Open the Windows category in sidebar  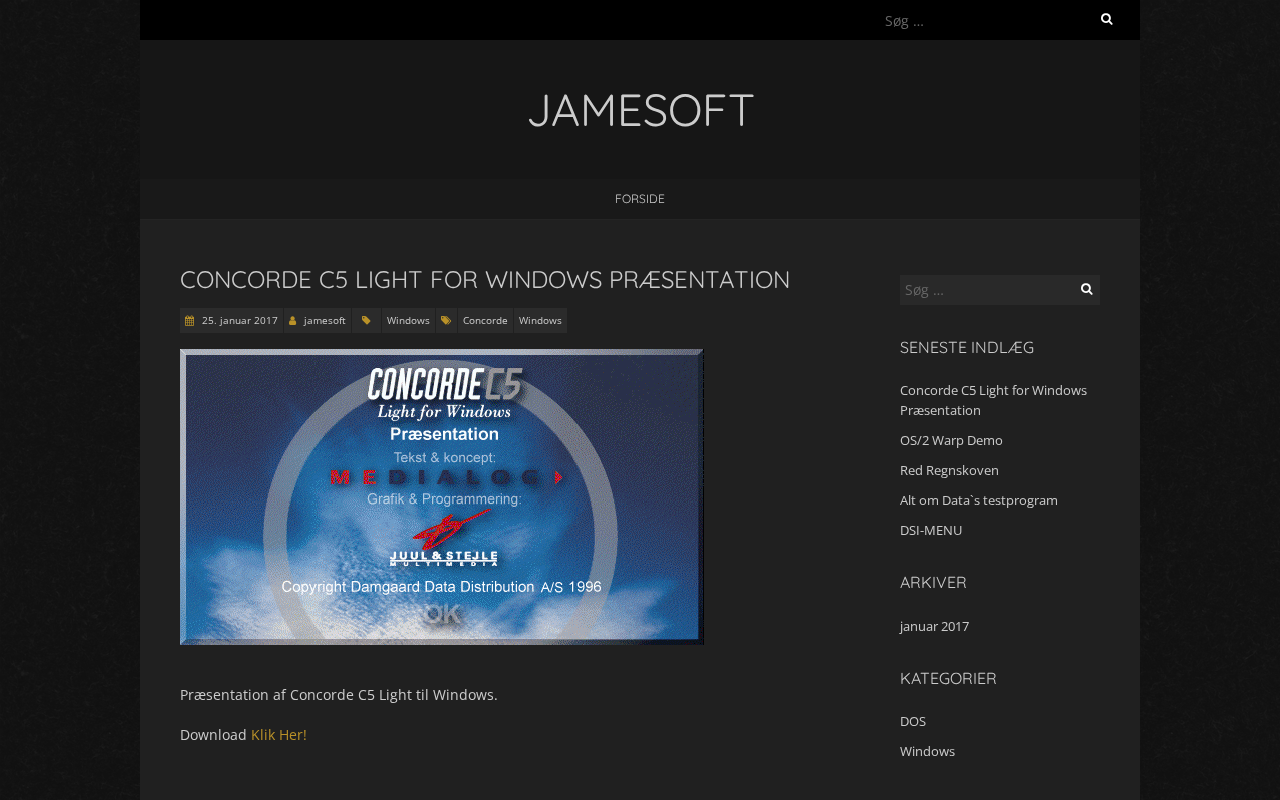927,751
